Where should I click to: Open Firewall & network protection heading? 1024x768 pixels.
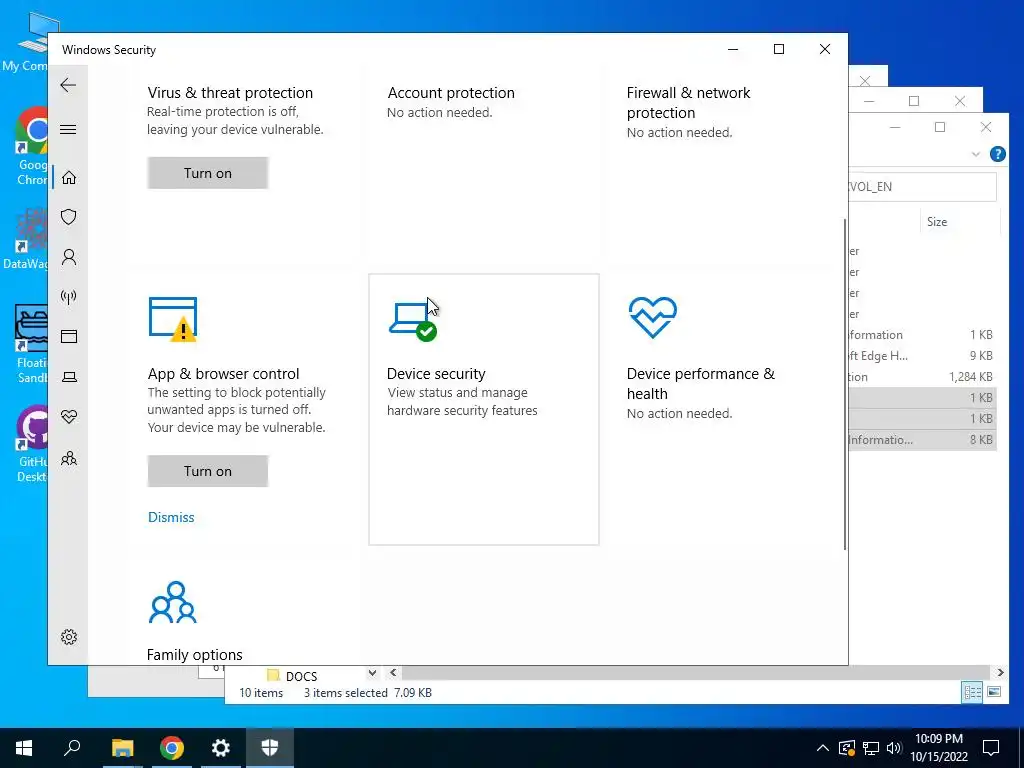point(688,103)
